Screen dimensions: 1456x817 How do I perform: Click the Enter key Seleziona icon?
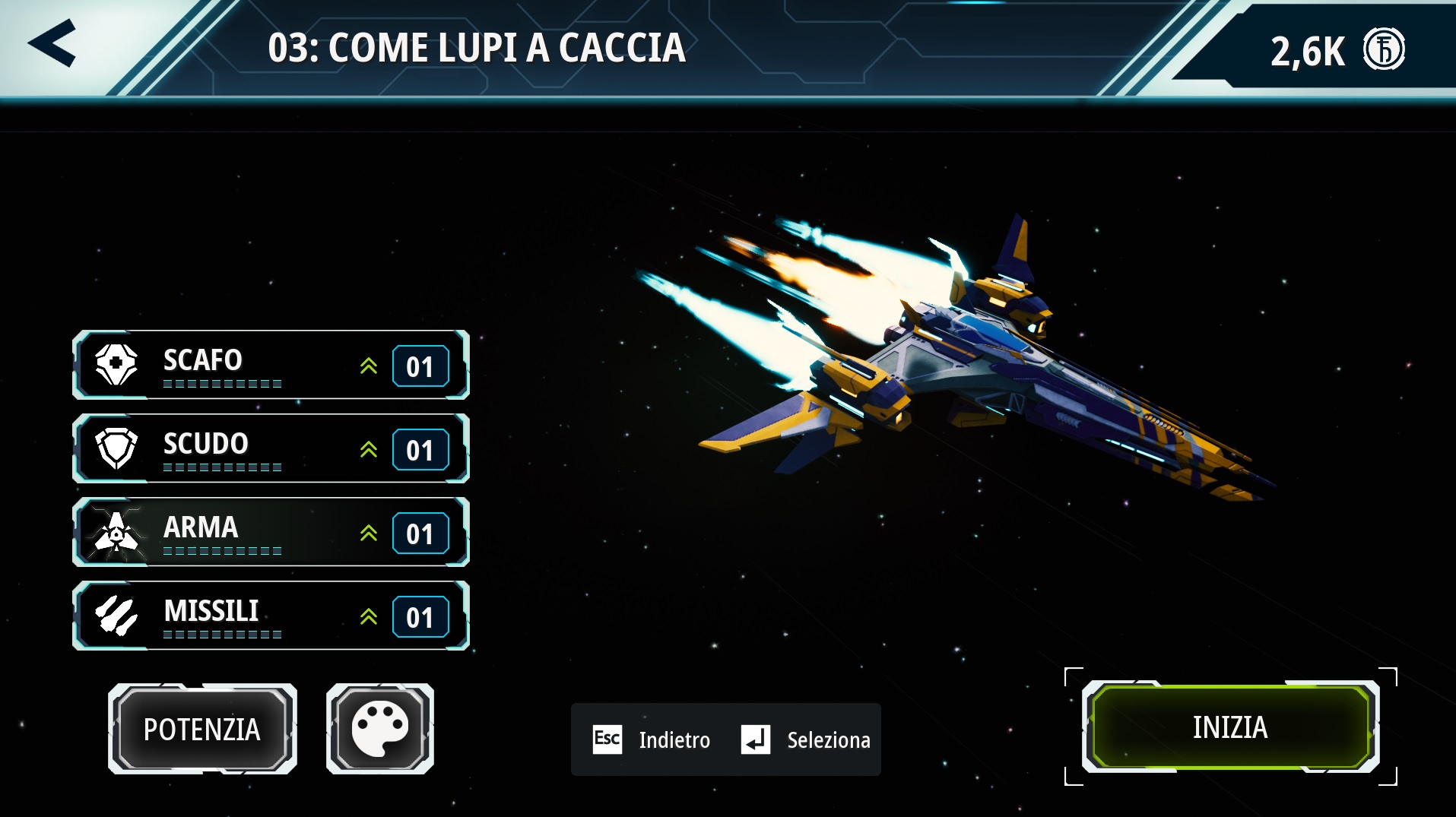coord(755,739)
